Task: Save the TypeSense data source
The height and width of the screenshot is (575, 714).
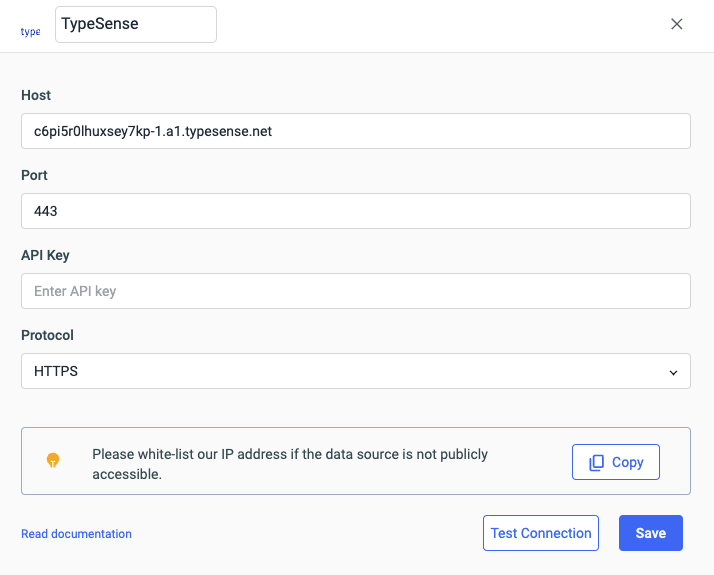Action: pyautogui.click(x=651, y=533)
